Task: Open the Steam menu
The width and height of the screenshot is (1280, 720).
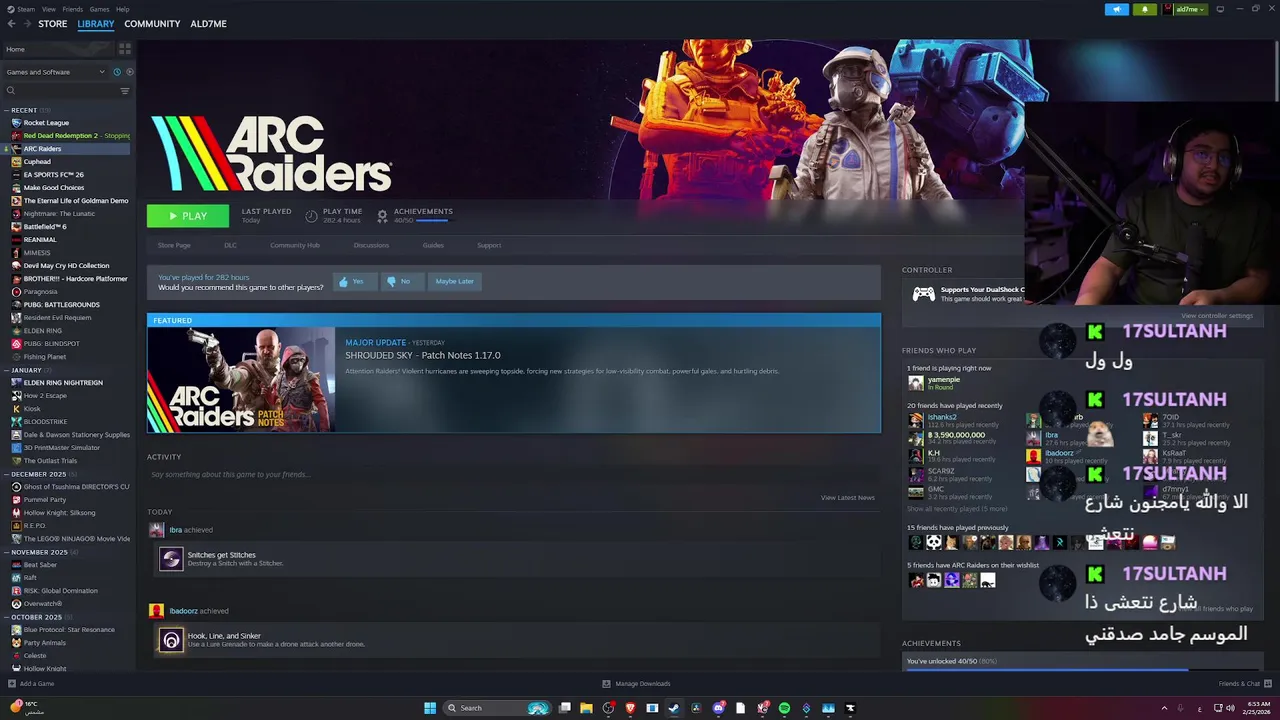Action: tap(24, 9)
